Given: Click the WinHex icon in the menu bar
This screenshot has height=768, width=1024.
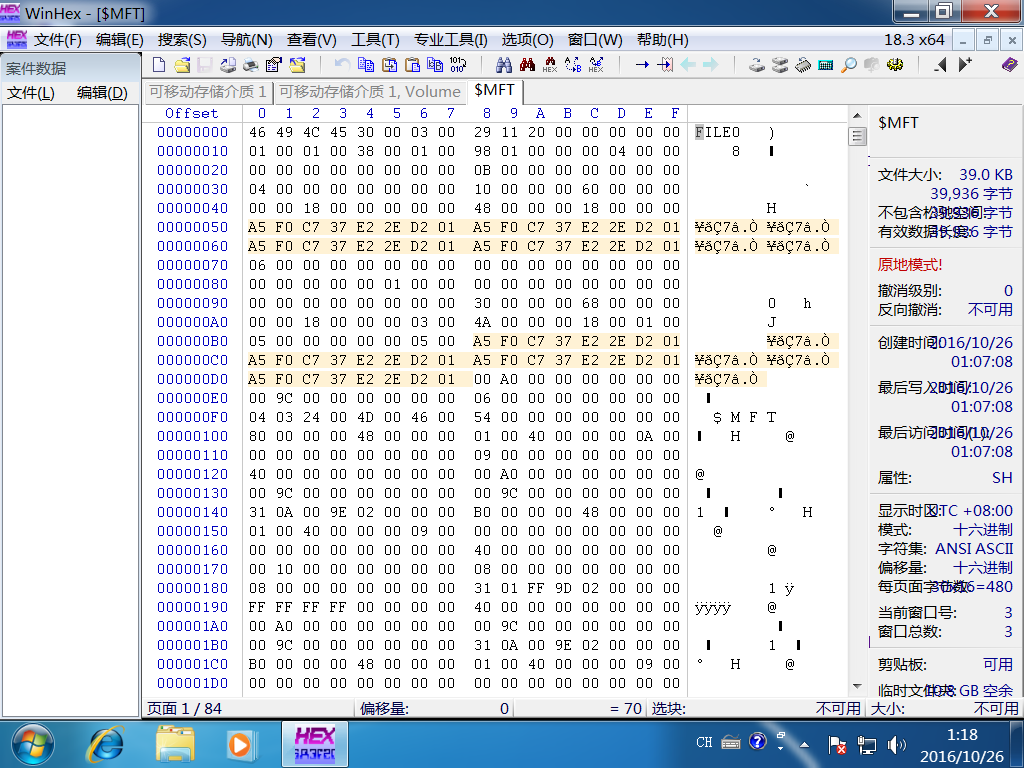Looking at the screenshot, I should [x=17, y=39].
